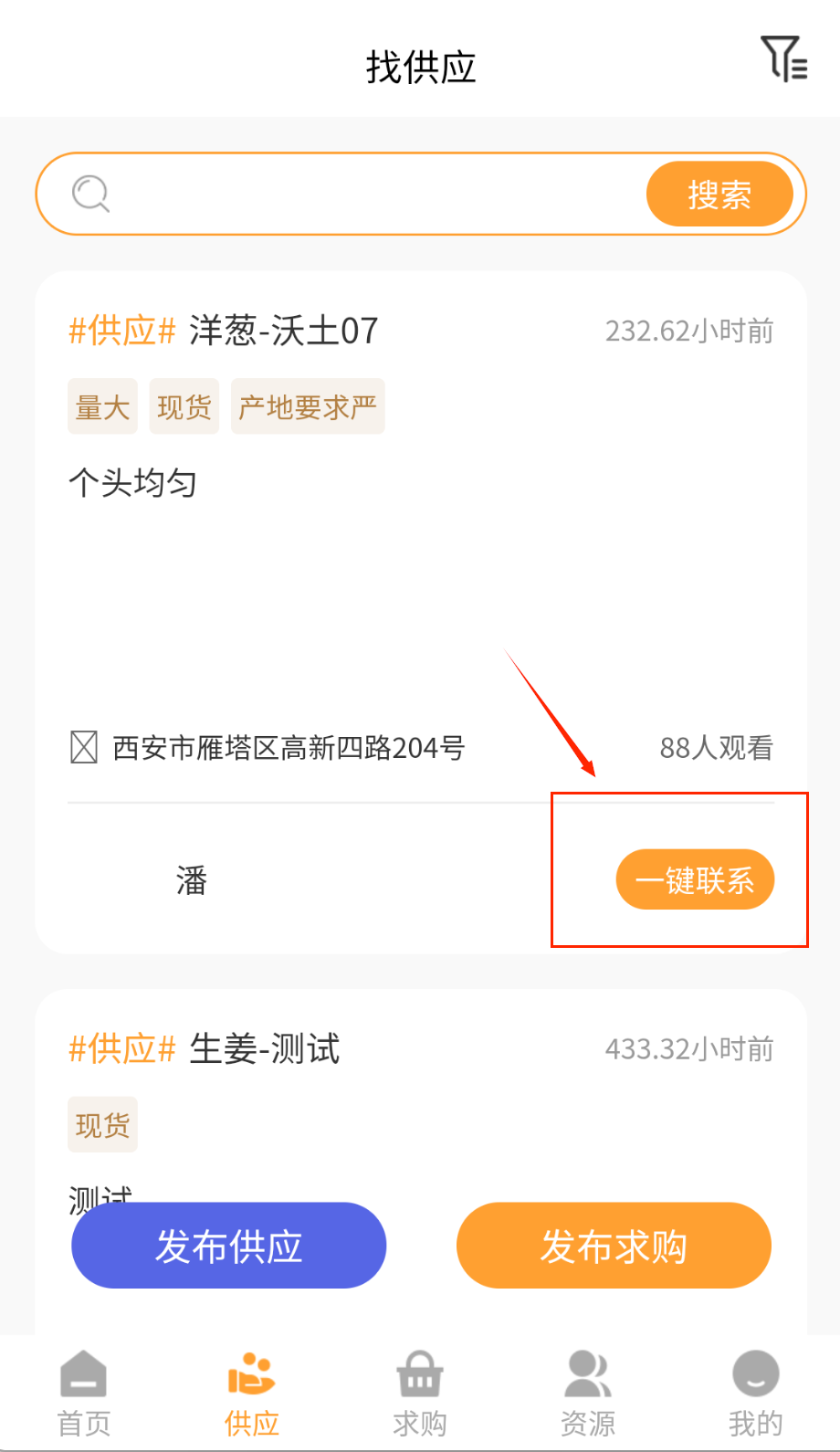Tap the resources people icon

[587, 1374]
